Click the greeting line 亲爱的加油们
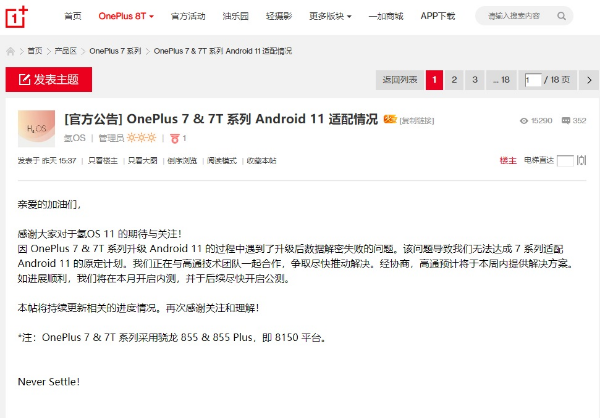This screenshot has height=418, width=600. [x=49, y=204]
